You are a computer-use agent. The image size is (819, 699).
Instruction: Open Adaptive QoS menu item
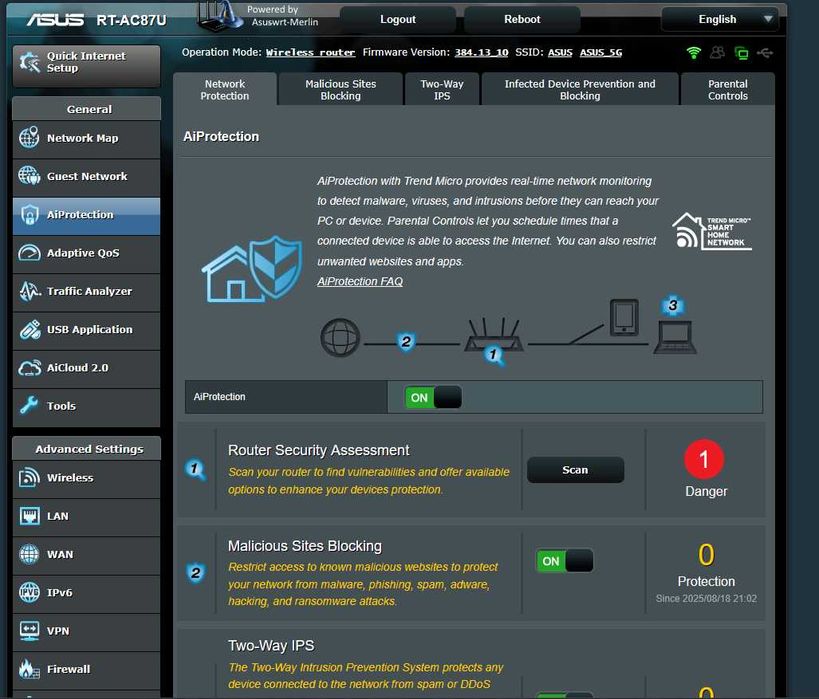click(x=86, y=253)
